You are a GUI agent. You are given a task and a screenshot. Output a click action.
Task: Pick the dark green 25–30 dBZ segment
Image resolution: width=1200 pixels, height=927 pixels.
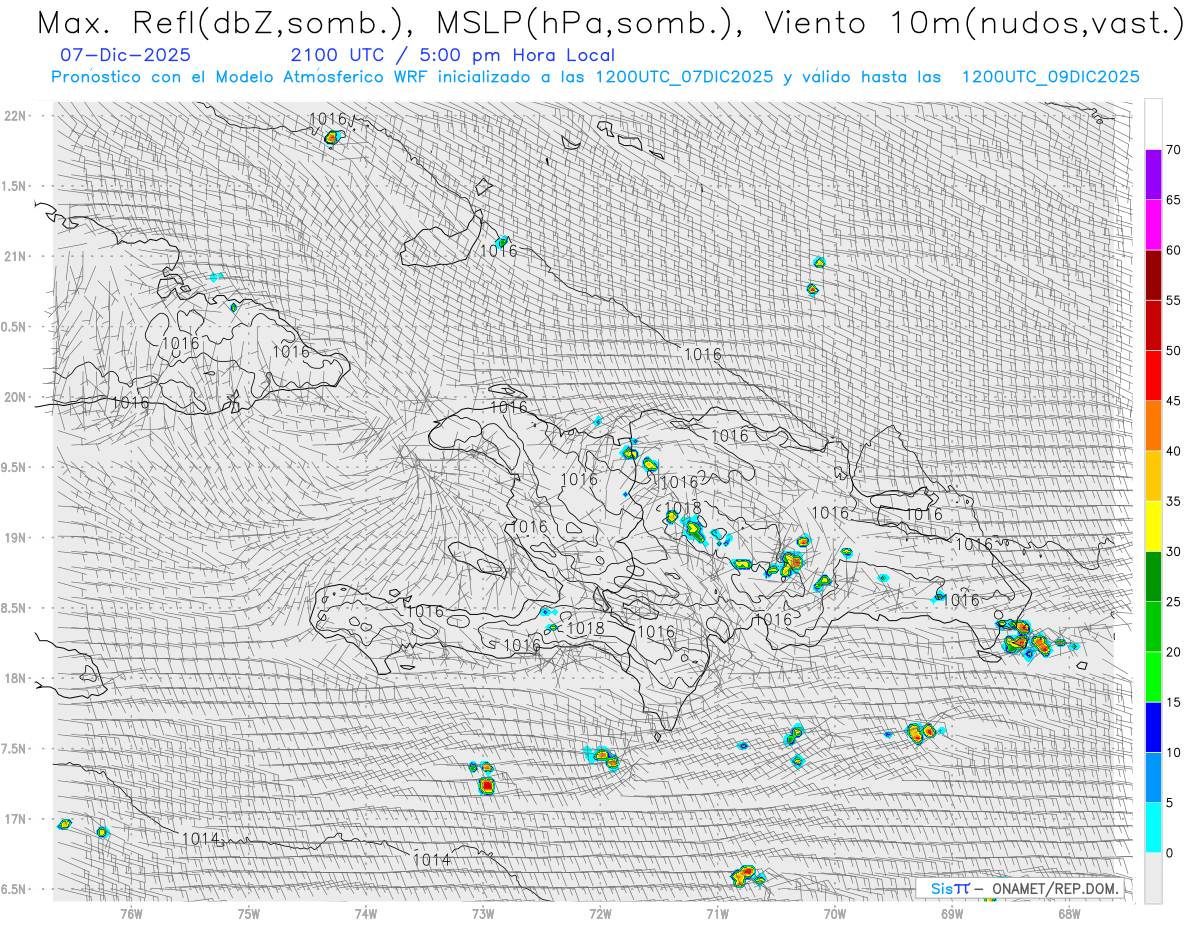tap(1153, 576)
